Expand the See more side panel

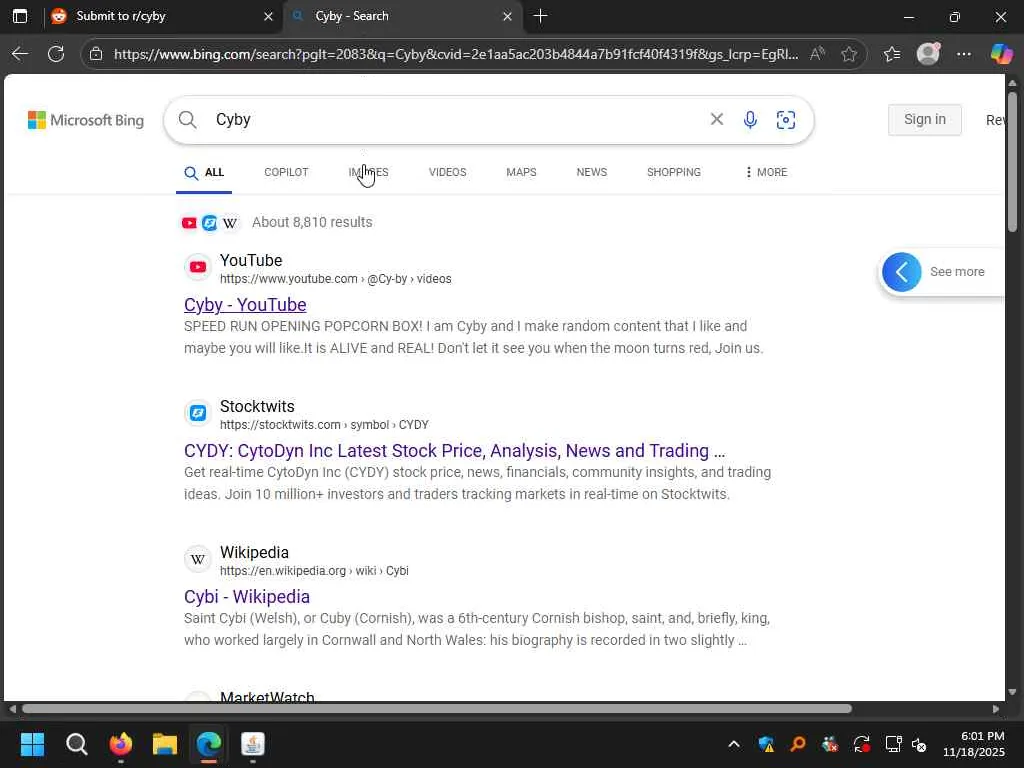point(901,272)
